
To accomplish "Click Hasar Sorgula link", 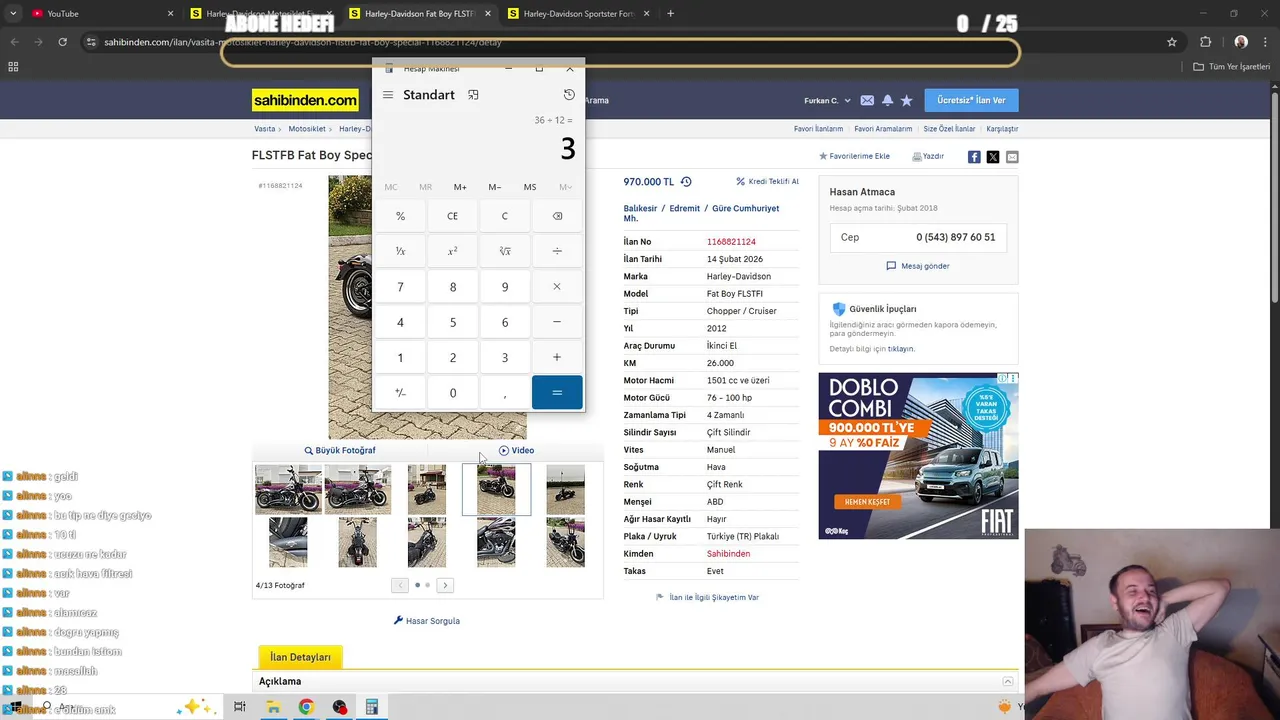I will [x=427, y=621].
